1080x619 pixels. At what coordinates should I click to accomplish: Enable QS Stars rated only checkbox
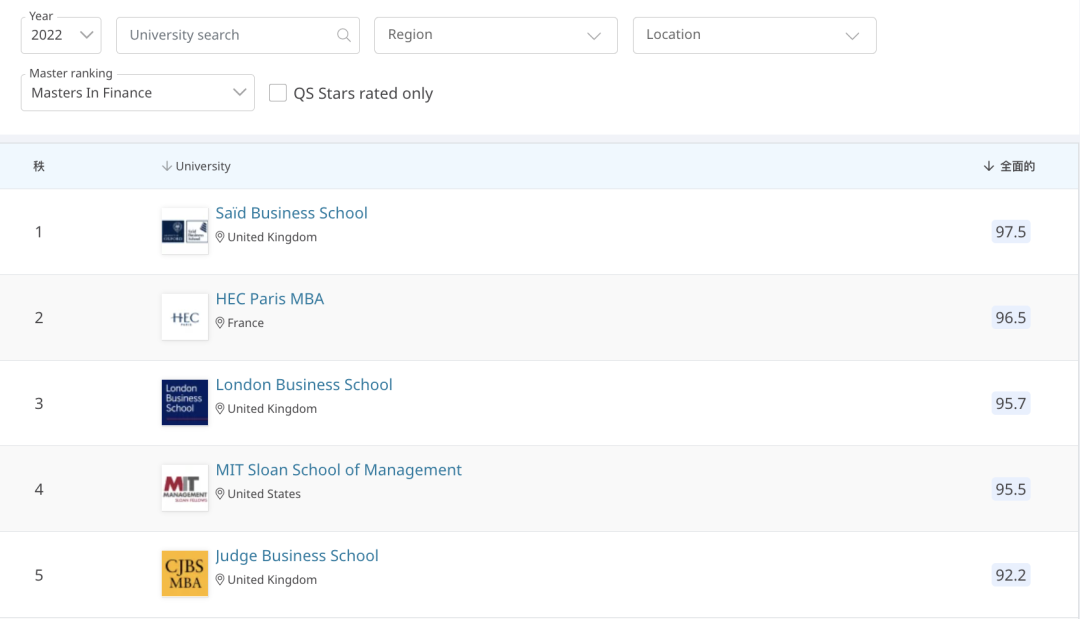(278, 93)
